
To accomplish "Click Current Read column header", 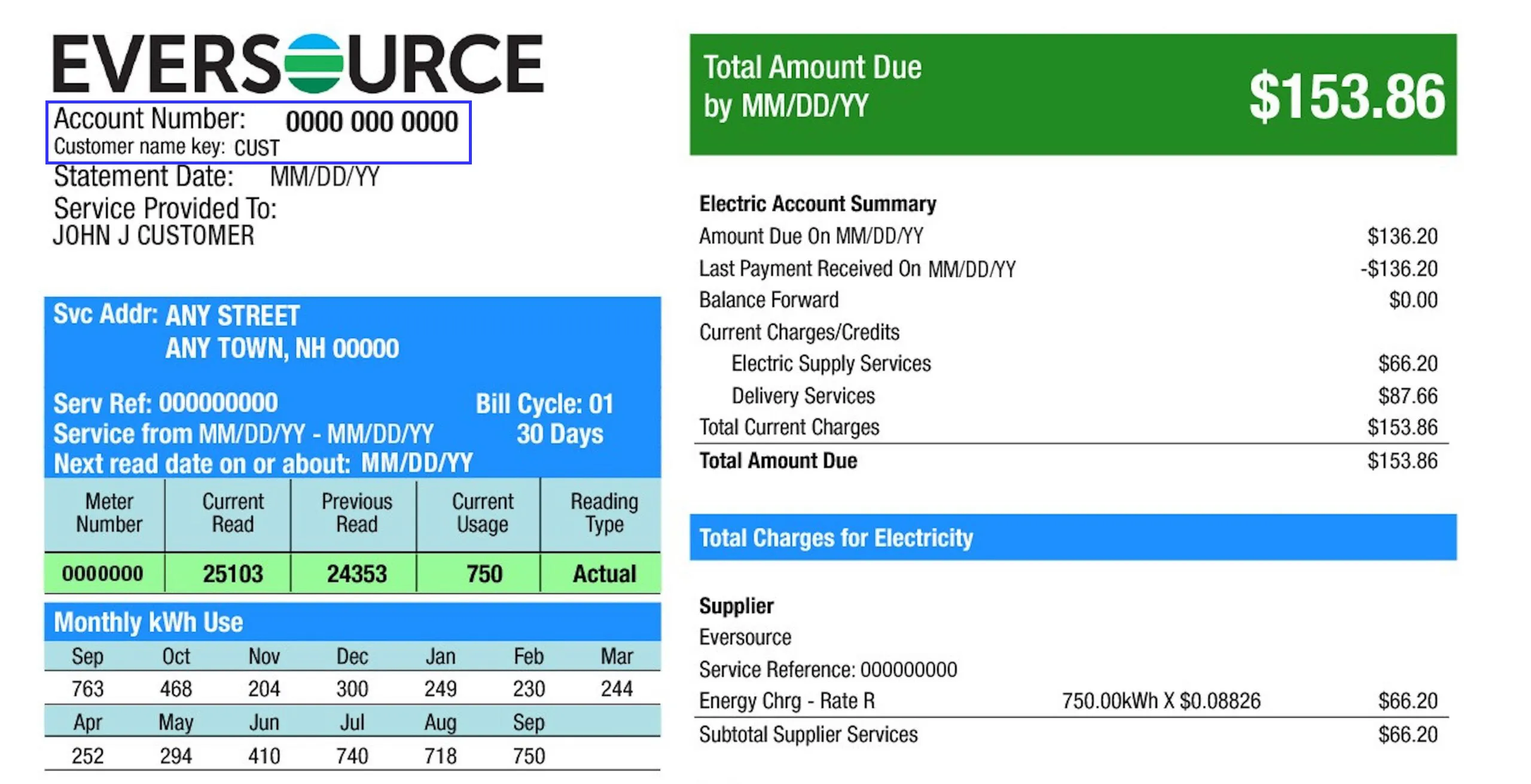I will click(x=233, y=513).
